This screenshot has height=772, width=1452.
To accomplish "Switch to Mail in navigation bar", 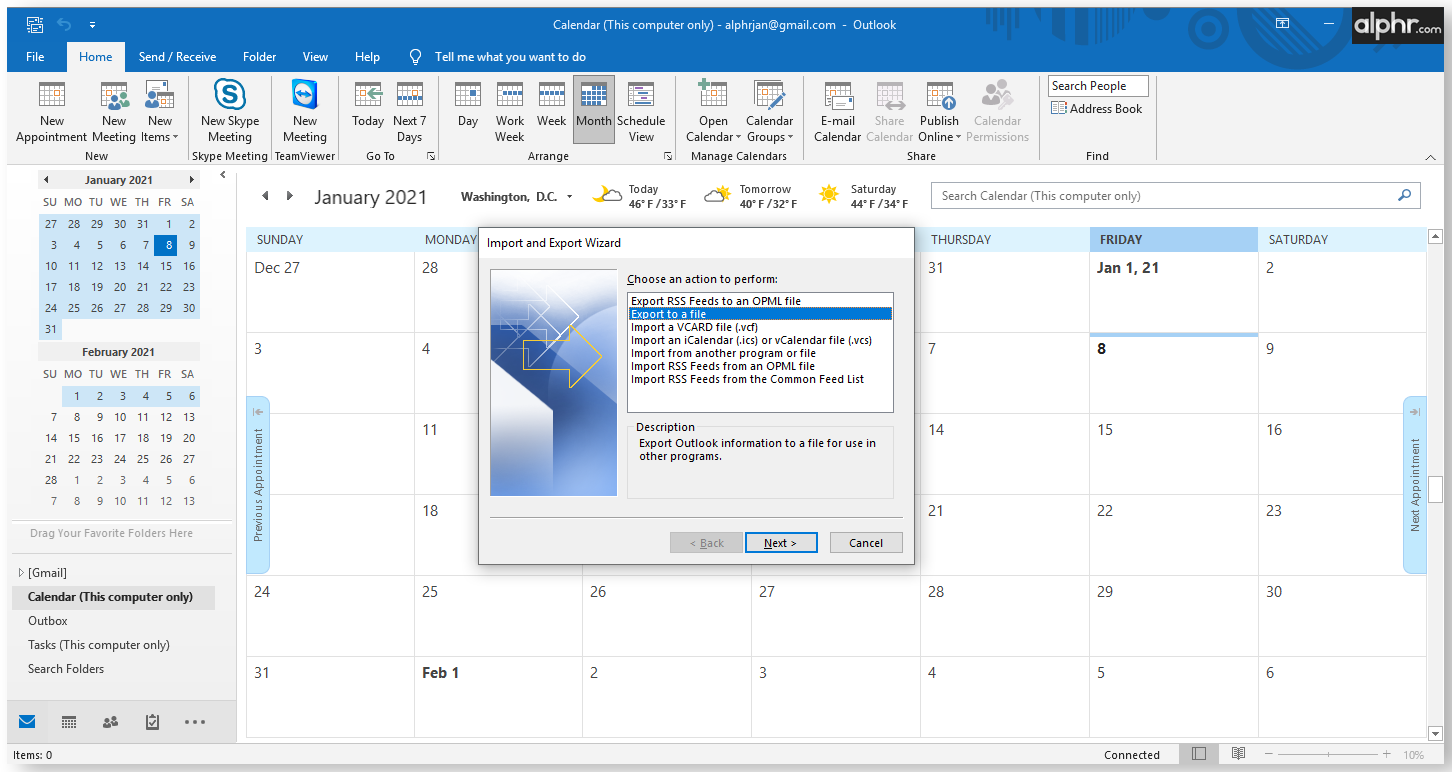I will pyautogui.click(x=27, y=721).
